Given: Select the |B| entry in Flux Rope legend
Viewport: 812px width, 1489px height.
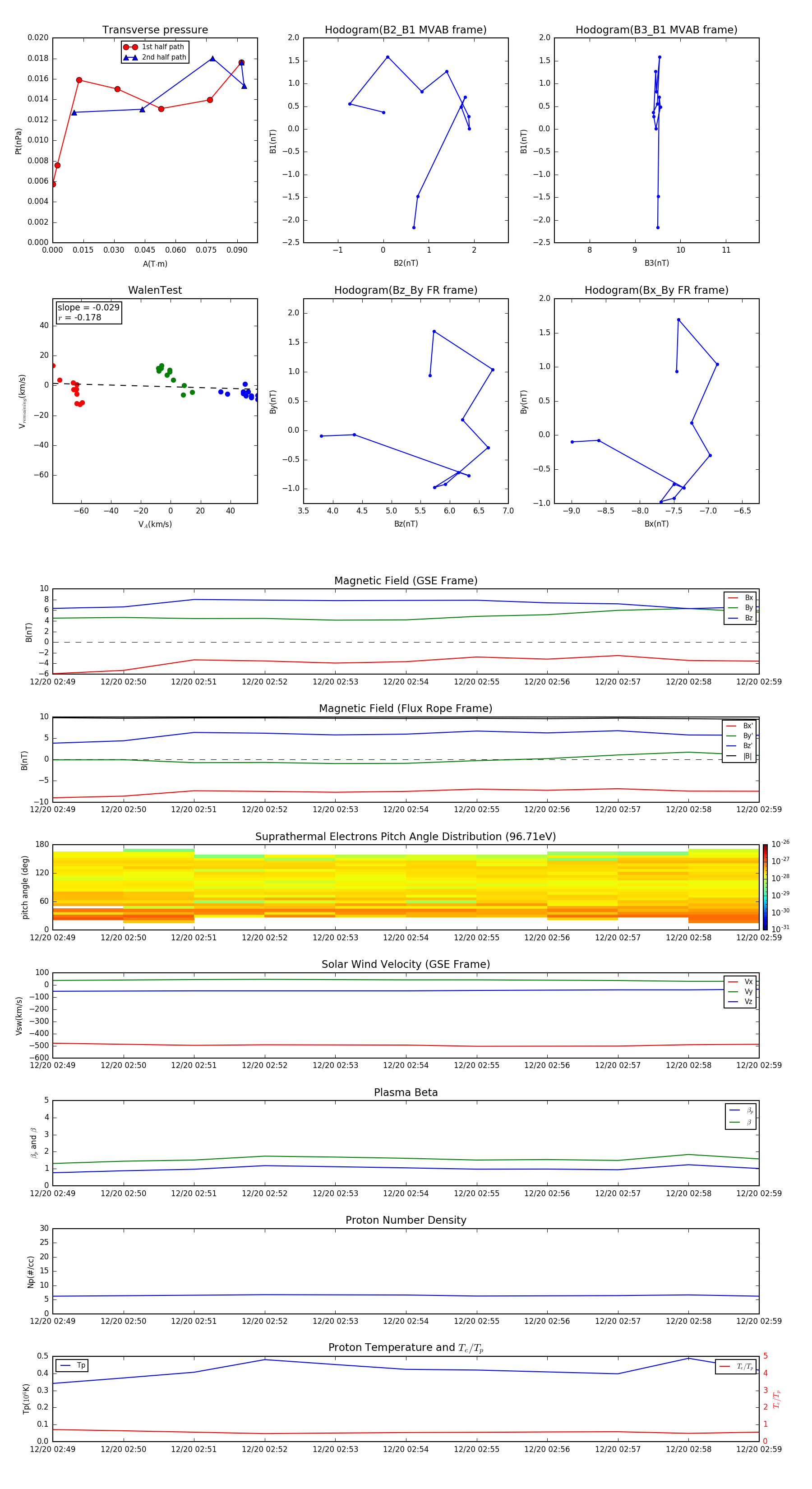Looking at the screenshot, I should tap(739, 756).
